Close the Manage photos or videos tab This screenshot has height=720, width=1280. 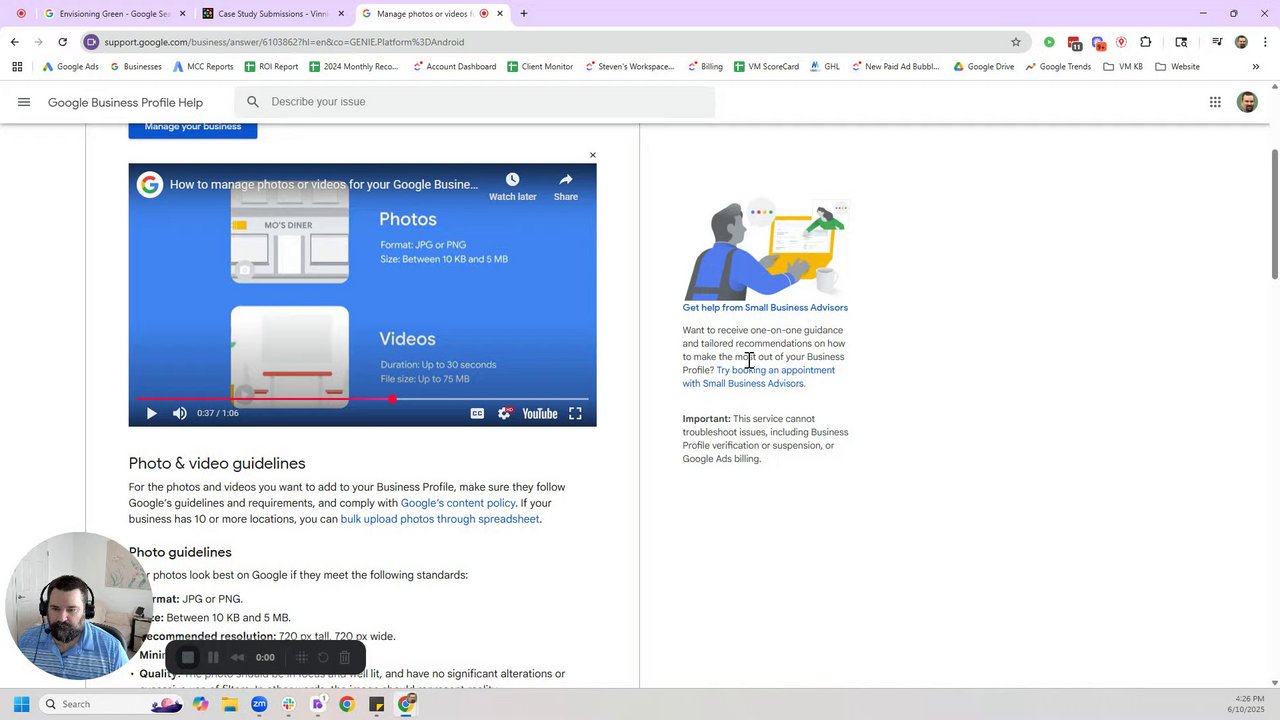tap(500, 14)
